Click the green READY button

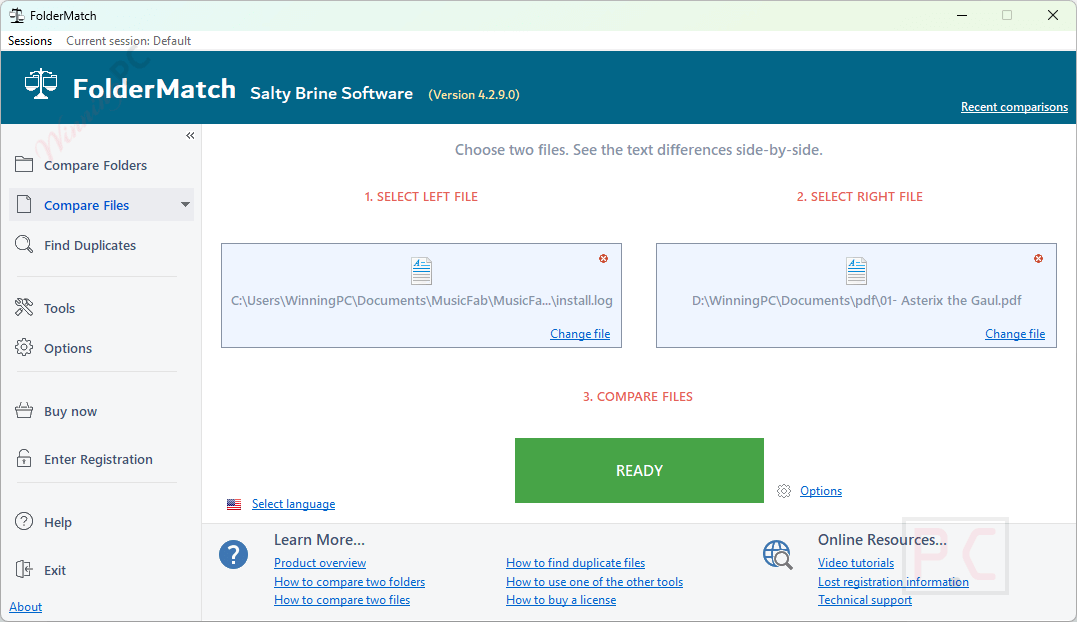(x=639, y=470)
